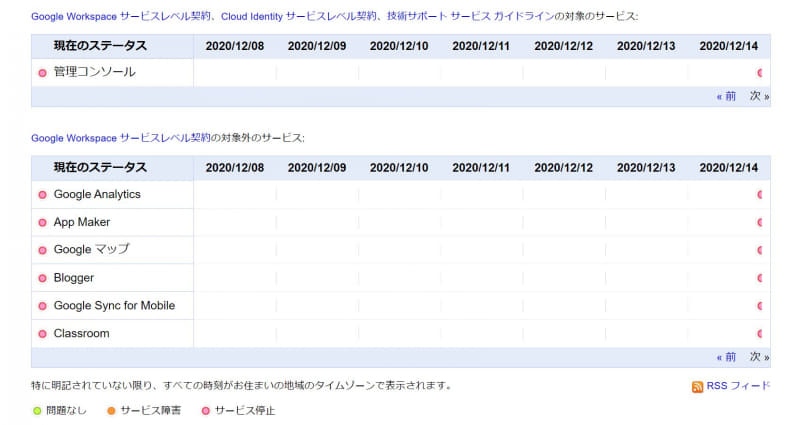The width and height of the screenshot is (800, 425).
Task: Click green 問題なし legend dot
Action: coord(37,411)
